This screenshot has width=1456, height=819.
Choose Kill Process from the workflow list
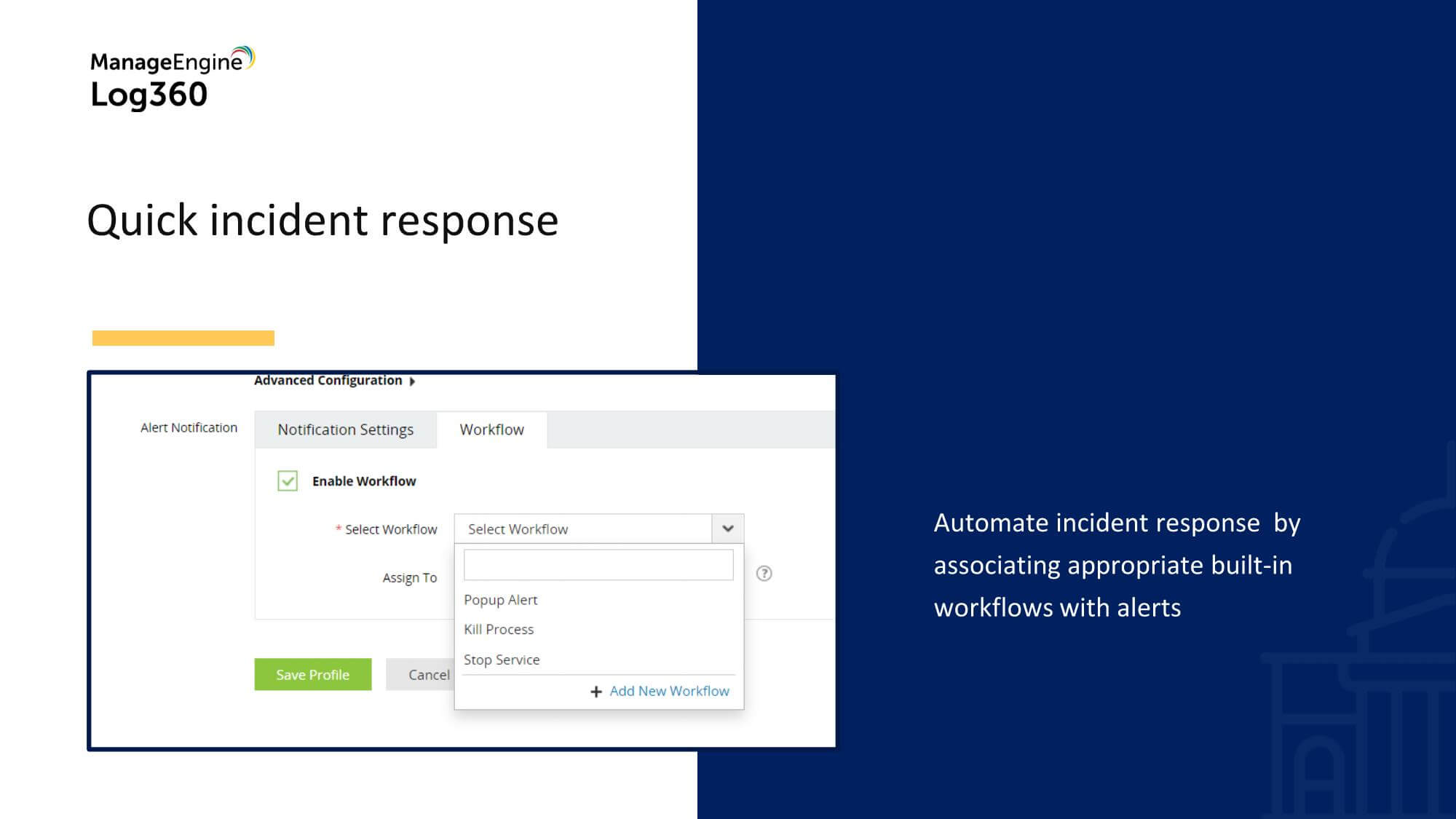pyautogui.click(x=499, y=630)
